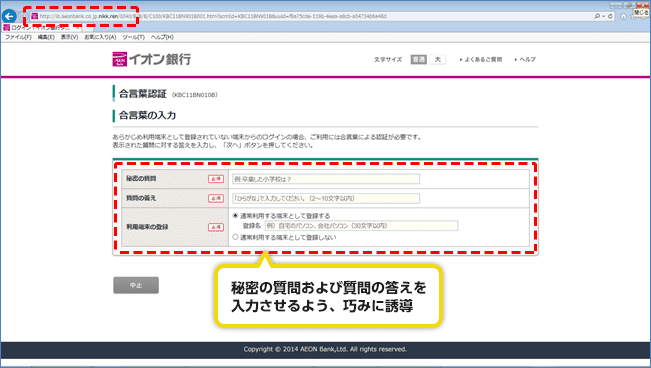Click the Aeon Bank logo
Screen dimensions: 651x368
tap(152, 59)
